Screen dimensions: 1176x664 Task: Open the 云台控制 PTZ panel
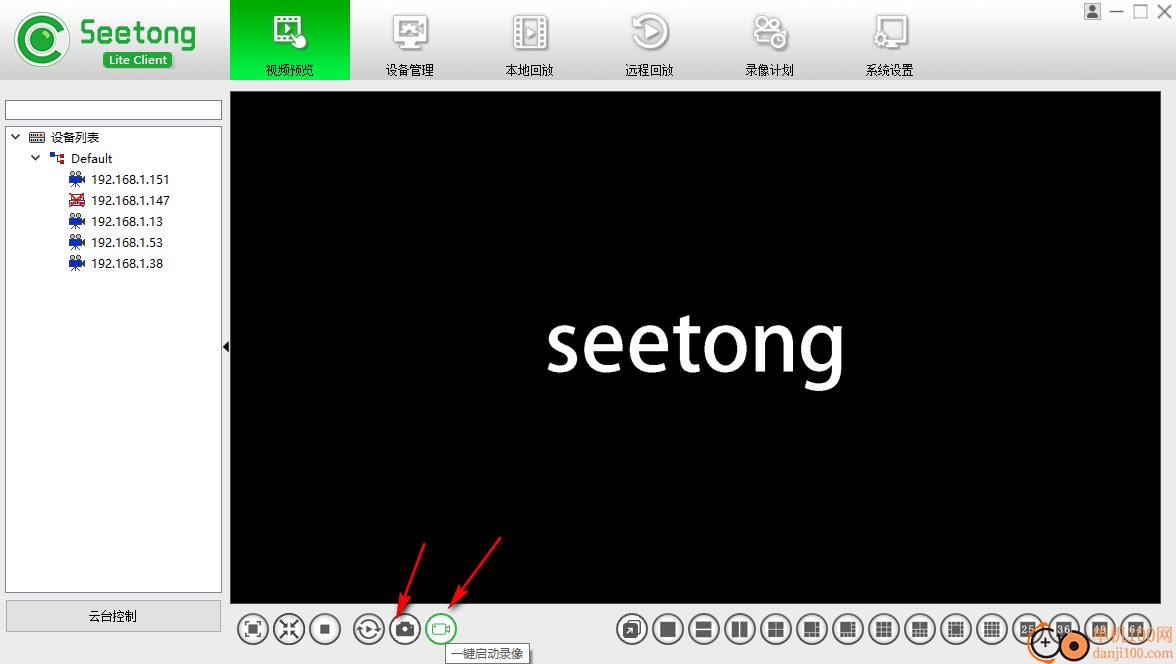(x=113, y=616)
